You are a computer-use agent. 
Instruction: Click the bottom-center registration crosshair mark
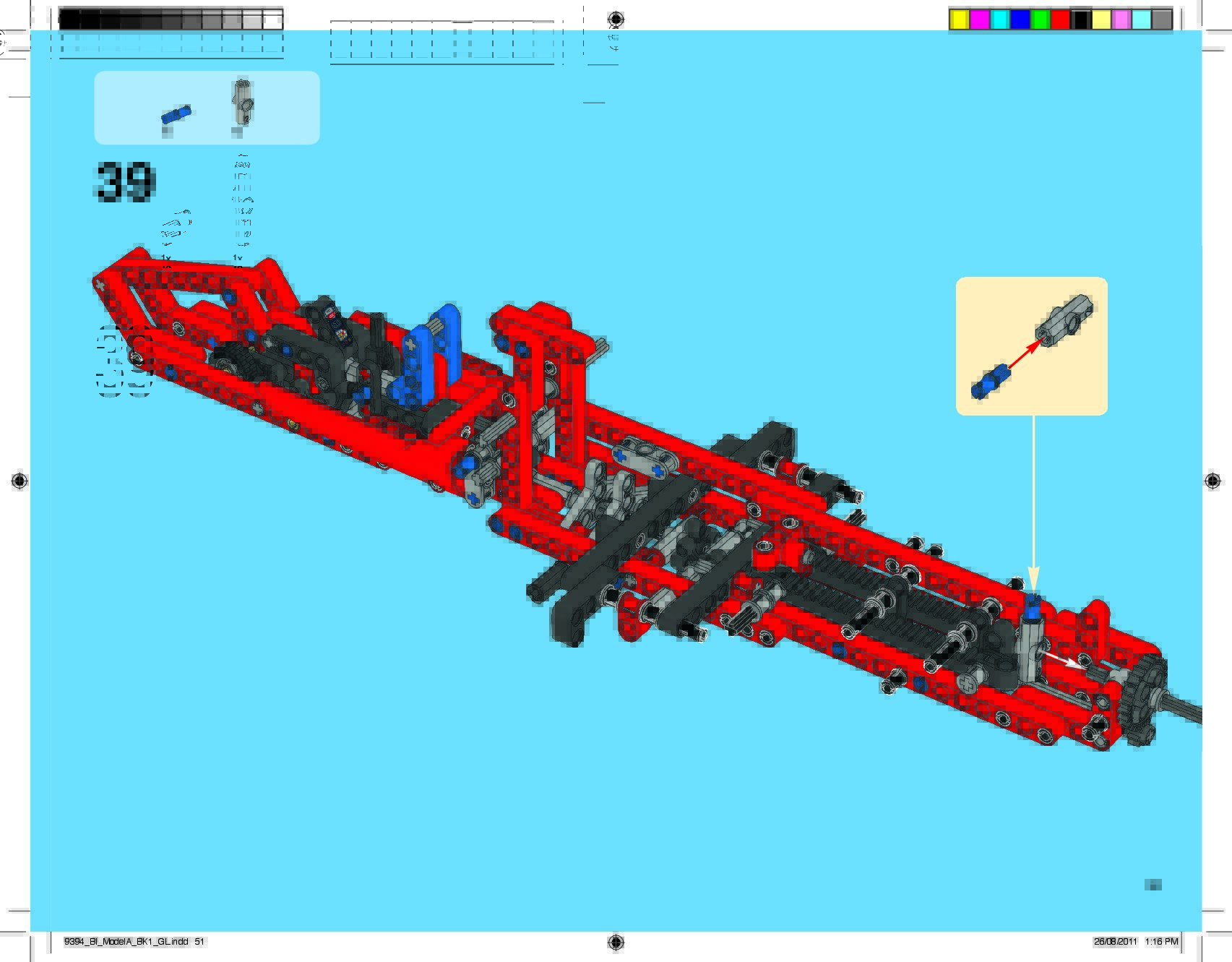tap(616, 941)
